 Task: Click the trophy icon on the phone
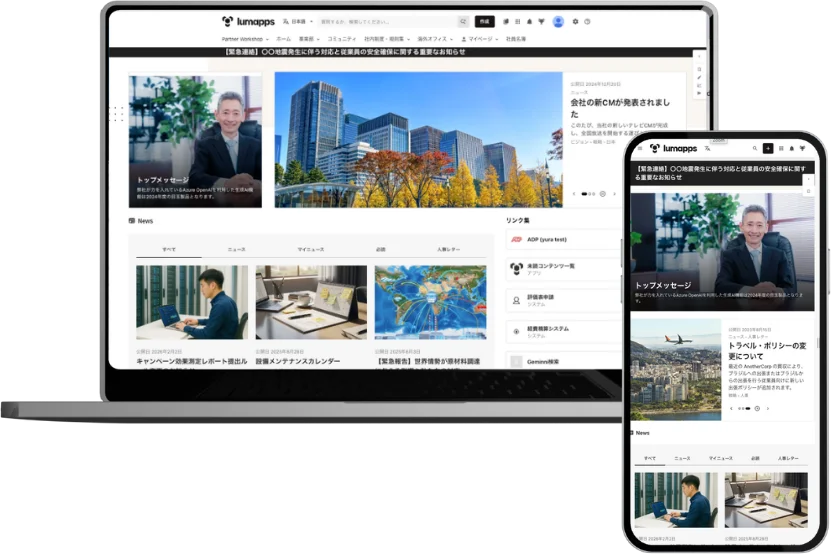click(x=803, y=148)
